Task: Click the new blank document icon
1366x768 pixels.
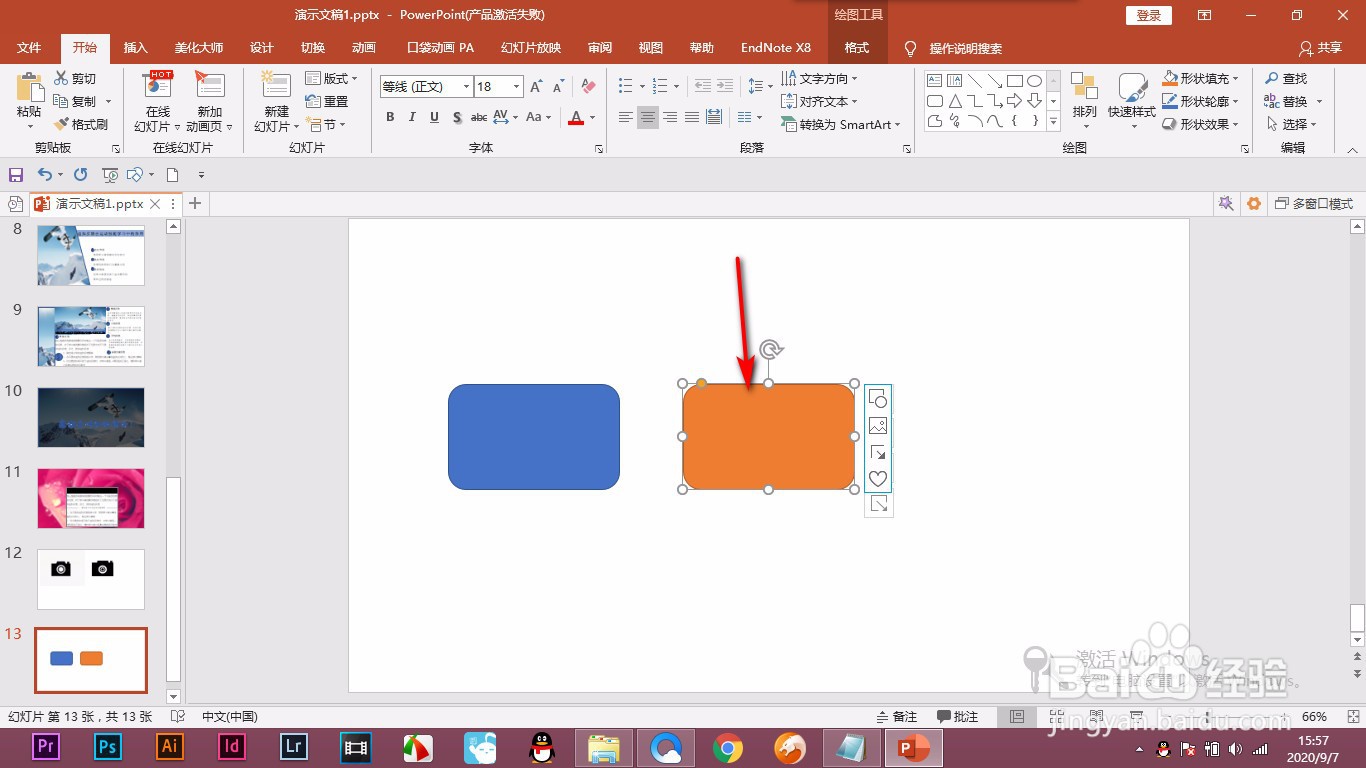Action: coord(172,175)
